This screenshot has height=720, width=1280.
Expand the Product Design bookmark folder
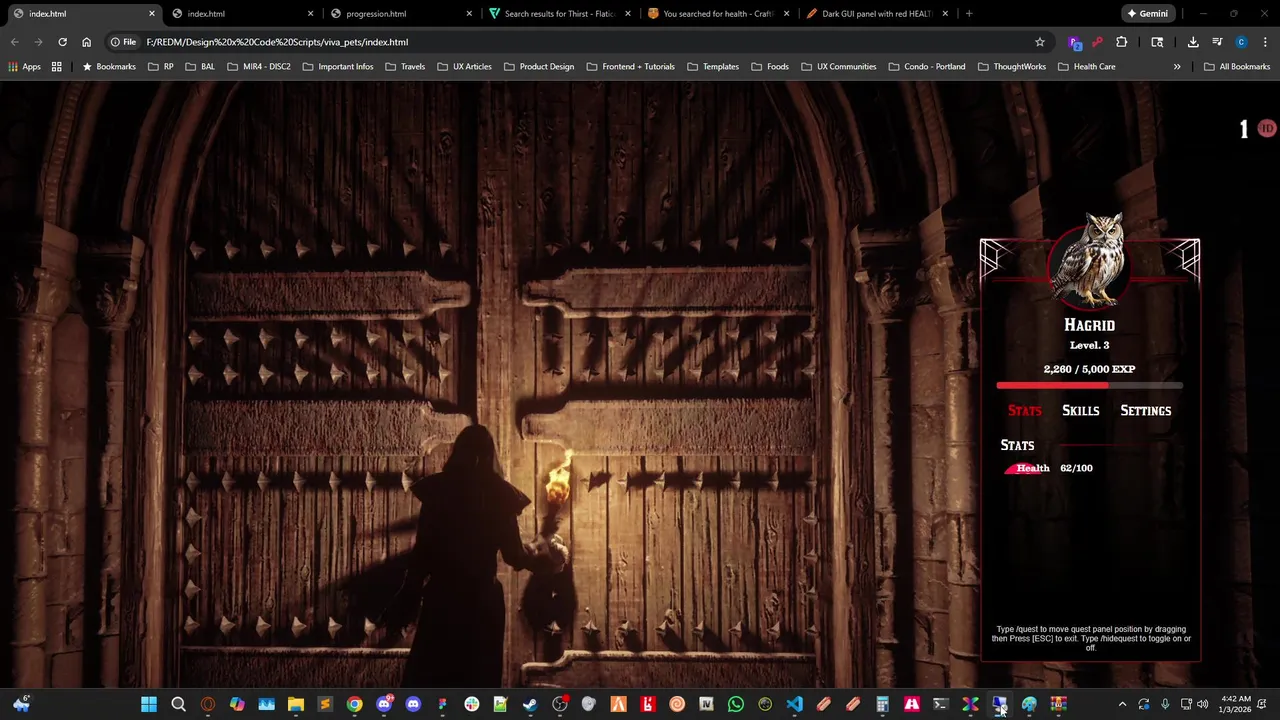[539, 67]
